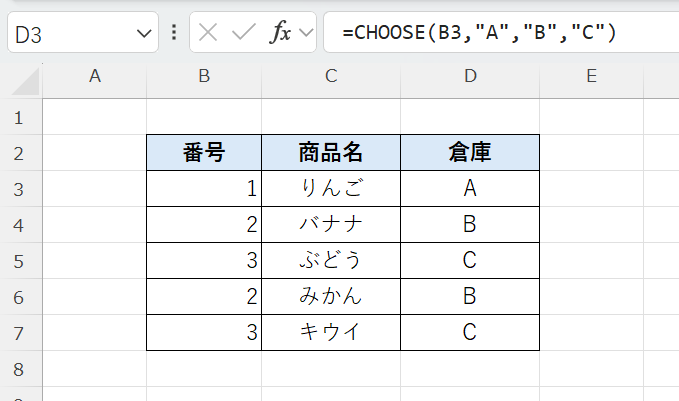Click the 倉庫 header cell
This screenshot has height=401, width=679.
point(469,153)
